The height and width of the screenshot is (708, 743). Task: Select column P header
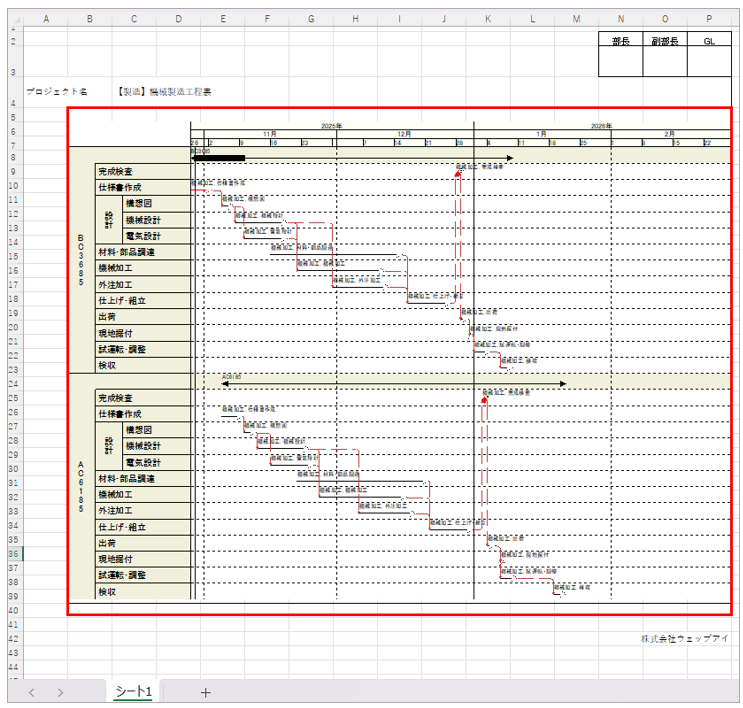[709, 19]
